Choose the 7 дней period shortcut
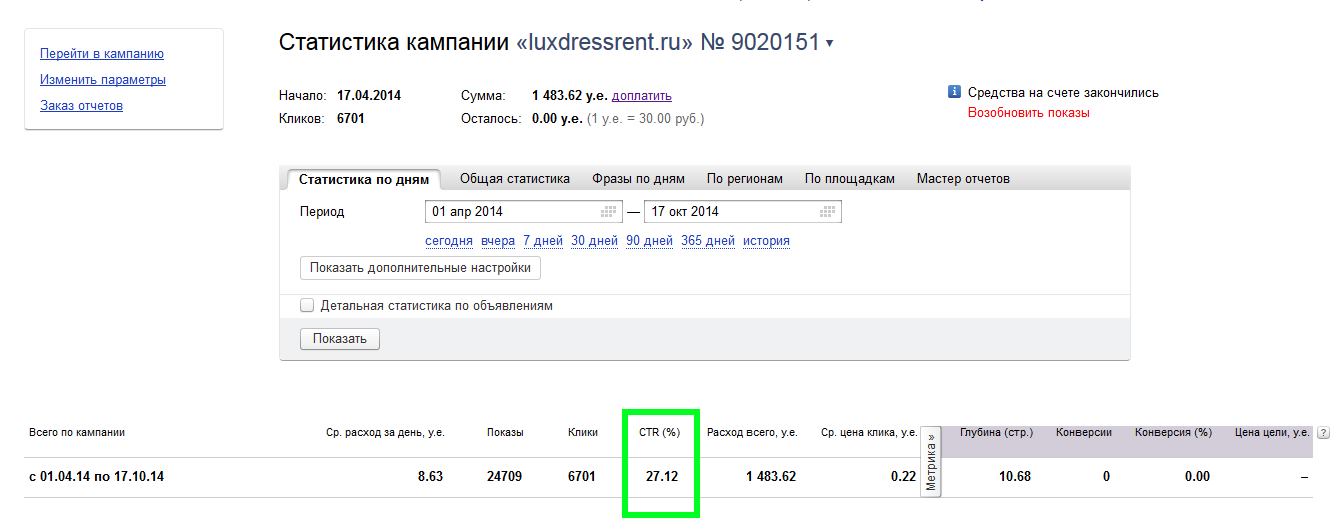The height and width of the screenshot is (529, 1338). click(543, 241)
